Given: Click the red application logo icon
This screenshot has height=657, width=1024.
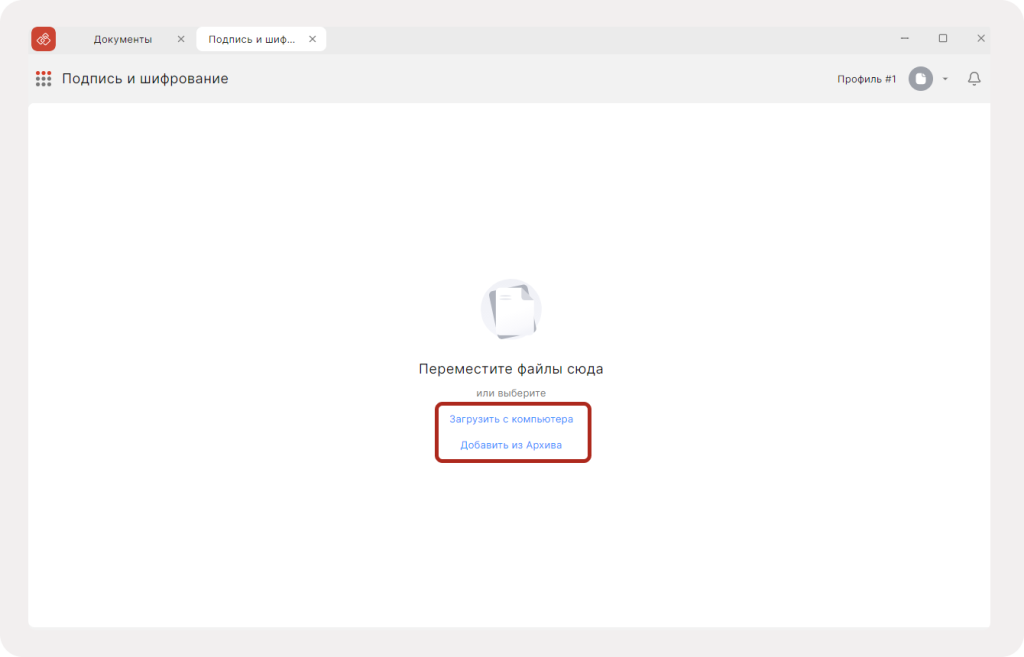Looking at the screenshot, I should click(x=44, y=39).
